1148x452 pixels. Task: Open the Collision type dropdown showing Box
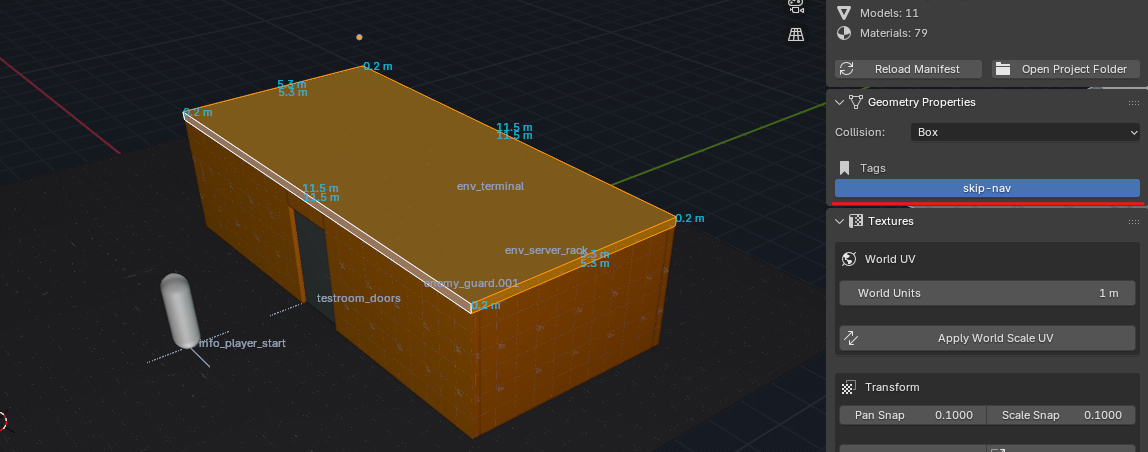click(x=1025, y=132)
